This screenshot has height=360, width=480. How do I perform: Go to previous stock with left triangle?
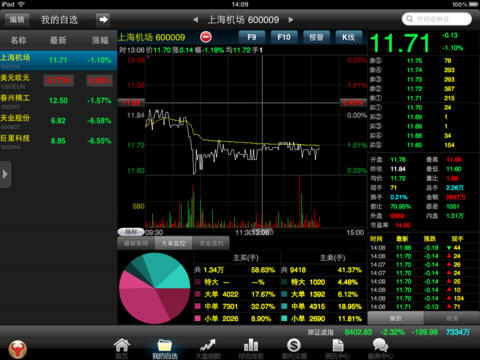point(196,20)
